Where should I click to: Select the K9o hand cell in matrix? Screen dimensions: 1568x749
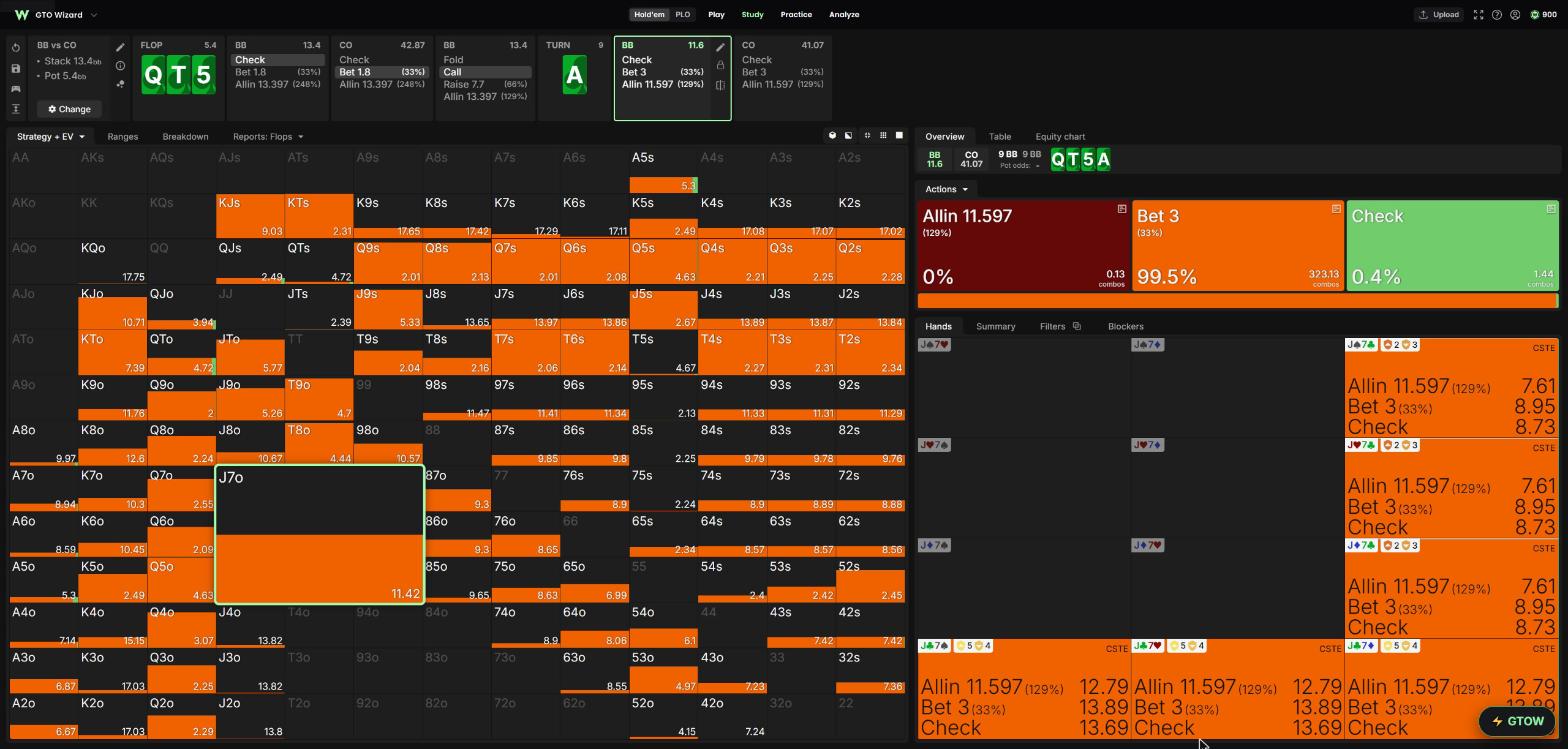(x=113, y=398)
